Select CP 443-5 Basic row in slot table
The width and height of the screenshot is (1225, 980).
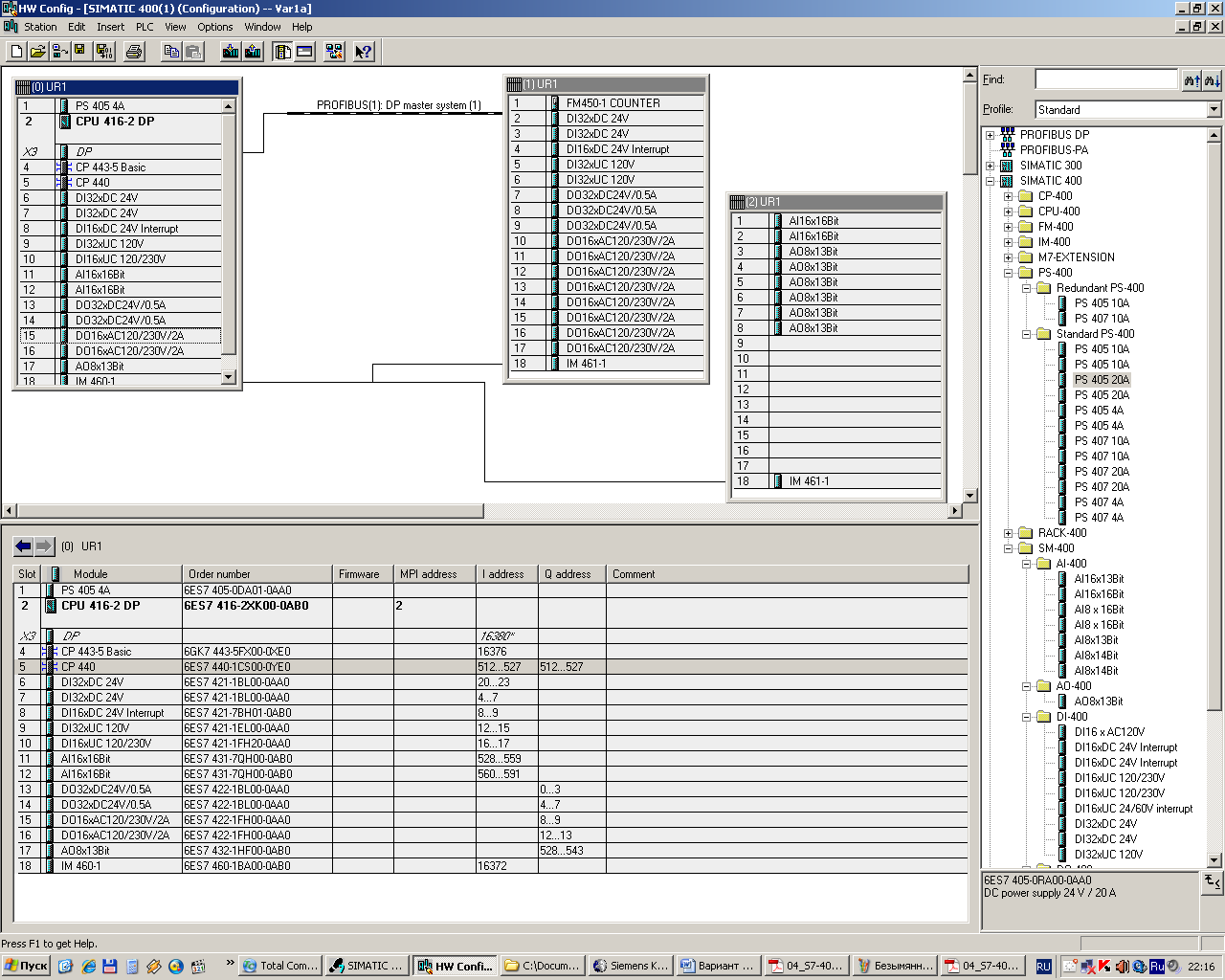[493, 652]
